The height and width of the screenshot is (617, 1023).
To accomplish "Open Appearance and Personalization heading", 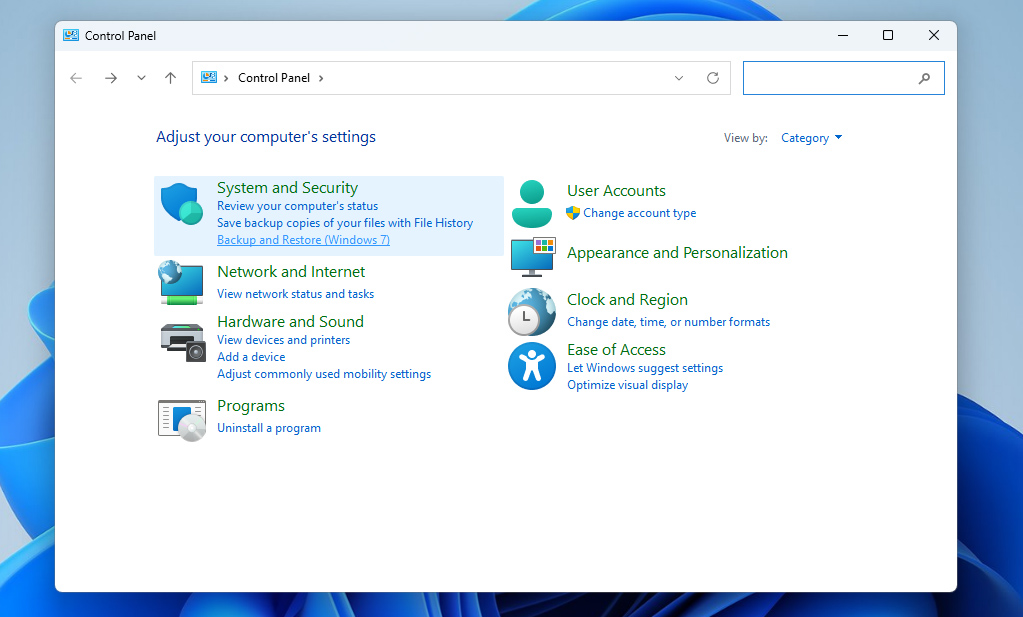I will coord(677,253).
